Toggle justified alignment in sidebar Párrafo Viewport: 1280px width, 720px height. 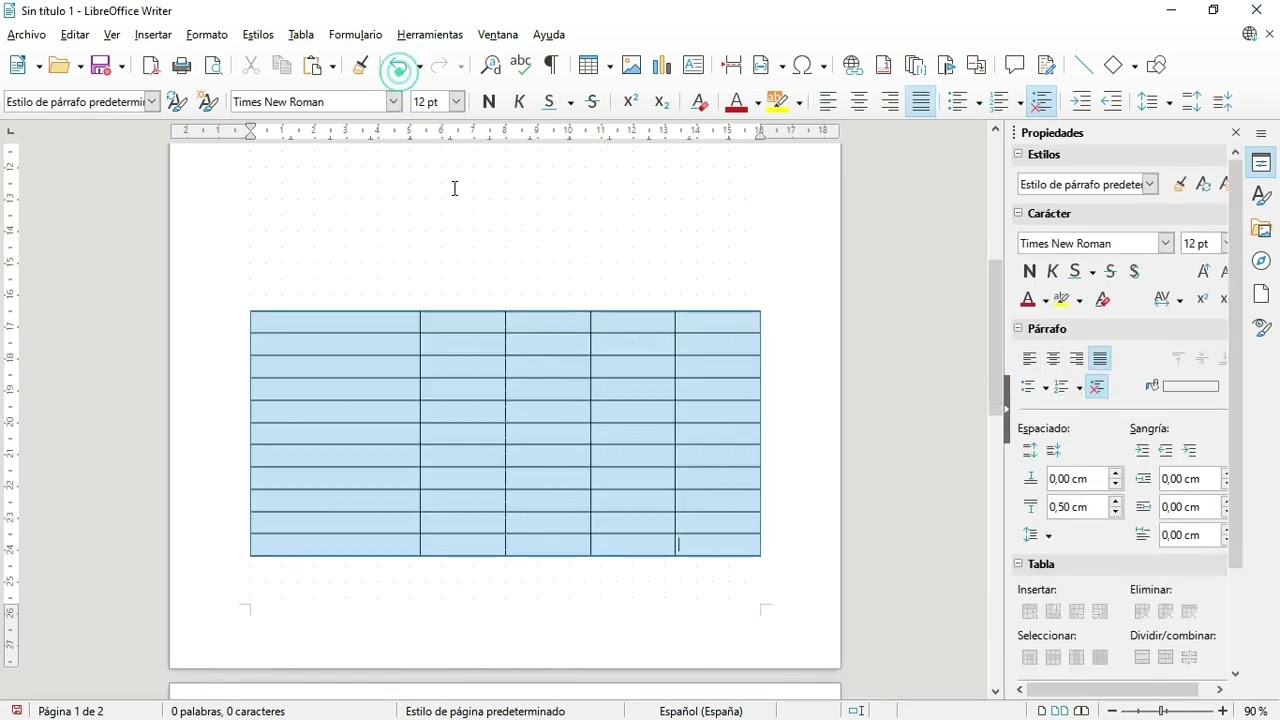click(1100, 359)
